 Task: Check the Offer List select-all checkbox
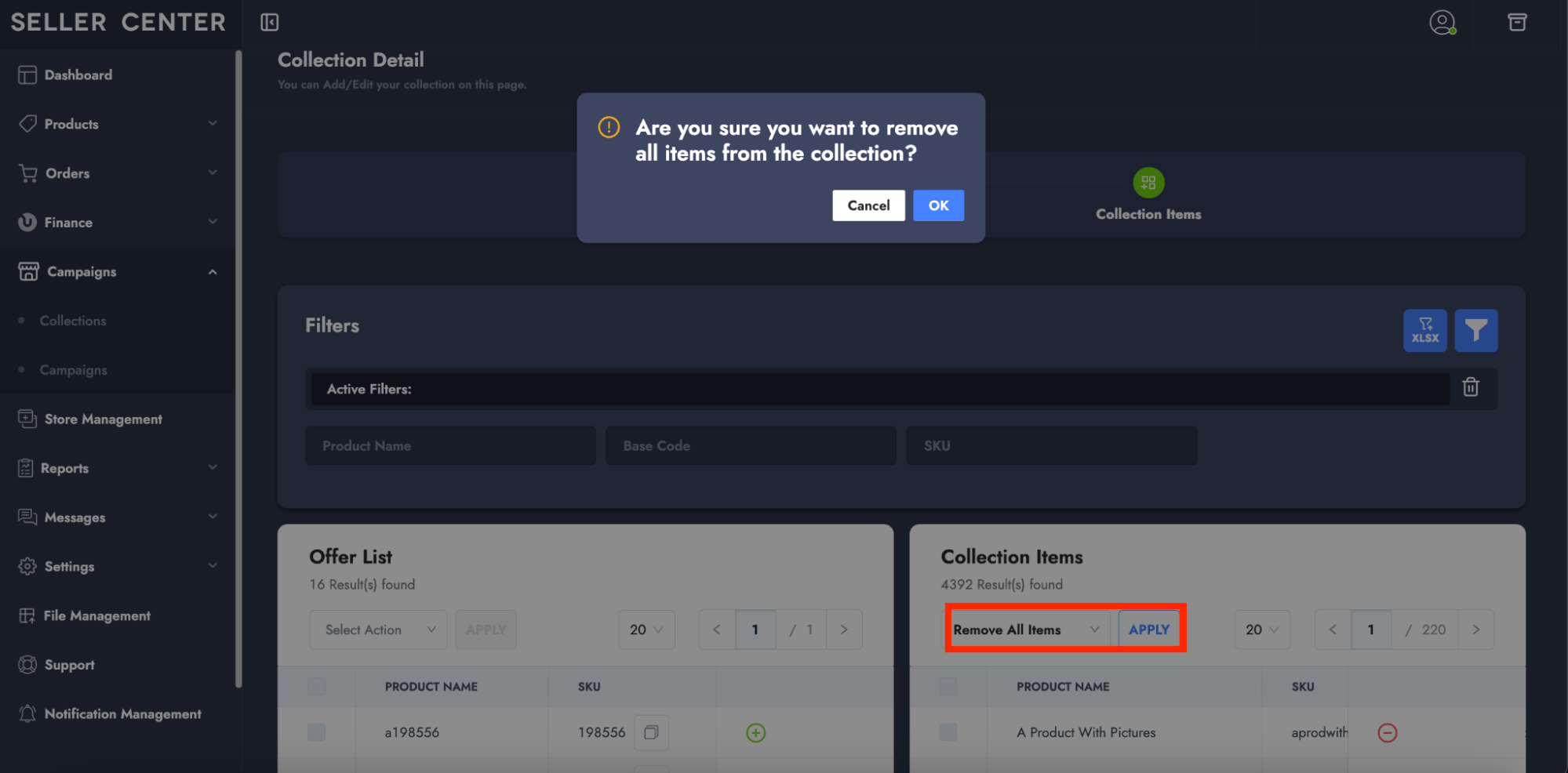(317, 687)
